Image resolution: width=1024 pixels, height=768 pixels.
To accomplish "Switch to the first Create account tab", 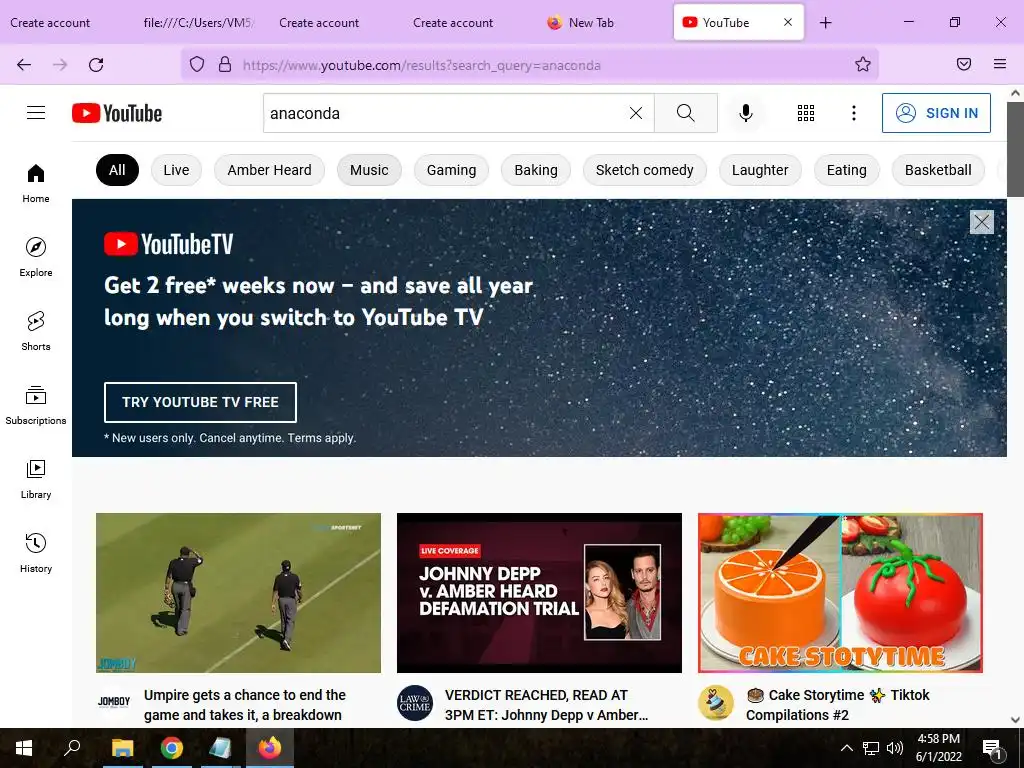I will pos(50,23).
